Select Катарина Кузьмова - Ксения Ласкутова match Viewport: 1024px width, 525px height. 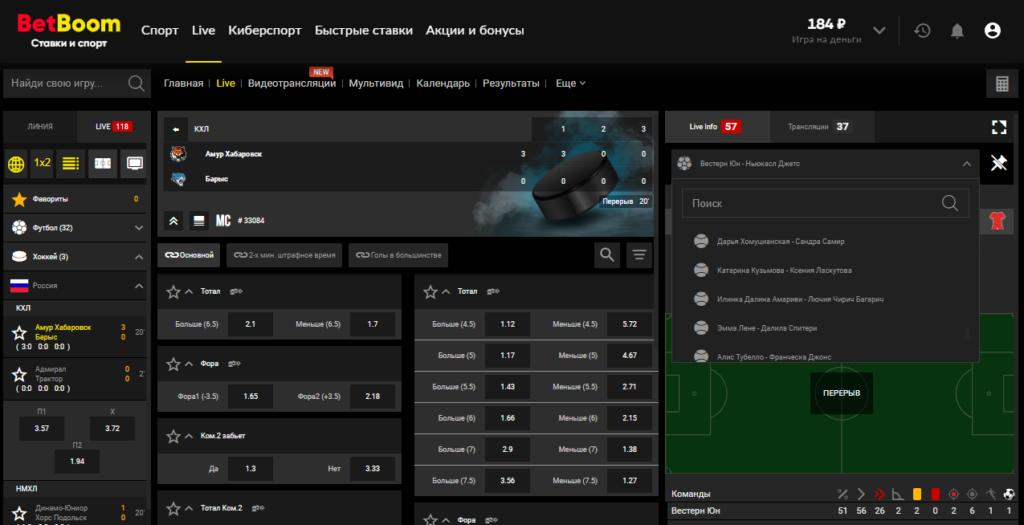[784, 270]
